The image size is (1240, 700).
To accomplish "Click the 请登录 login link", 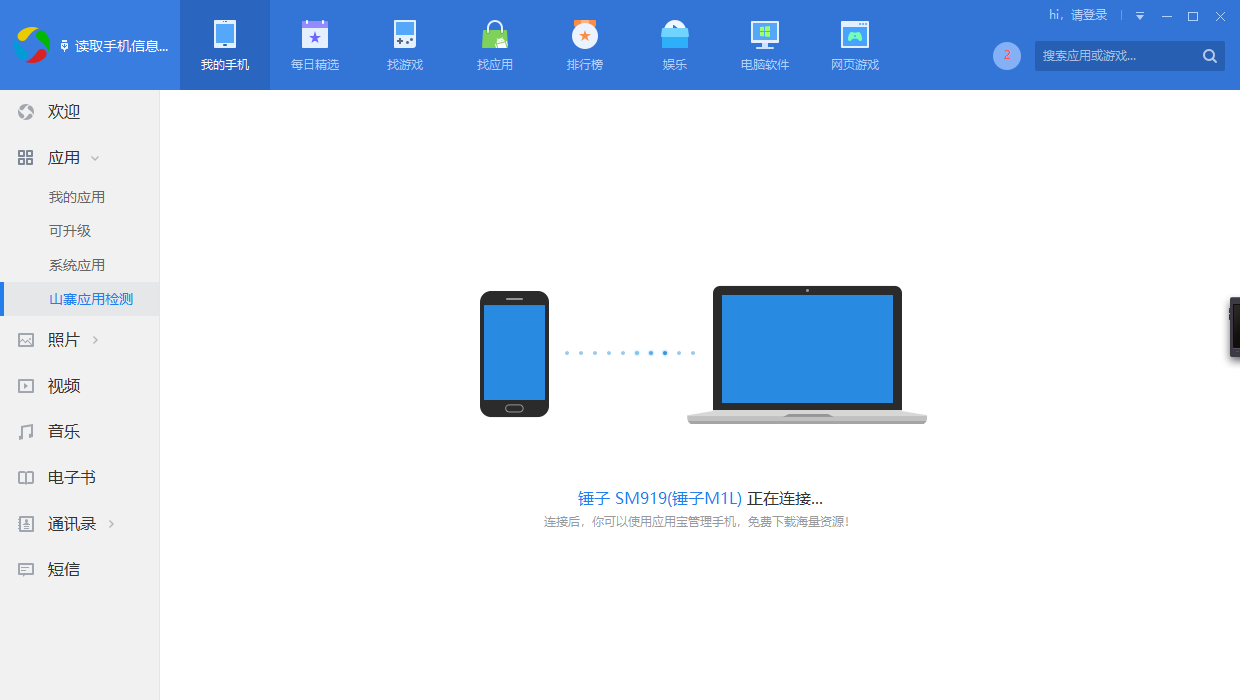I will (1089, 15).
